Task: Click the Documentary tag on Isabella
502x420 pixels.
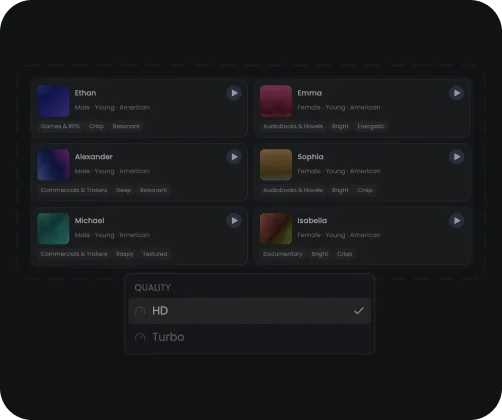Action: pyautogui.click(x=283, y=254)
